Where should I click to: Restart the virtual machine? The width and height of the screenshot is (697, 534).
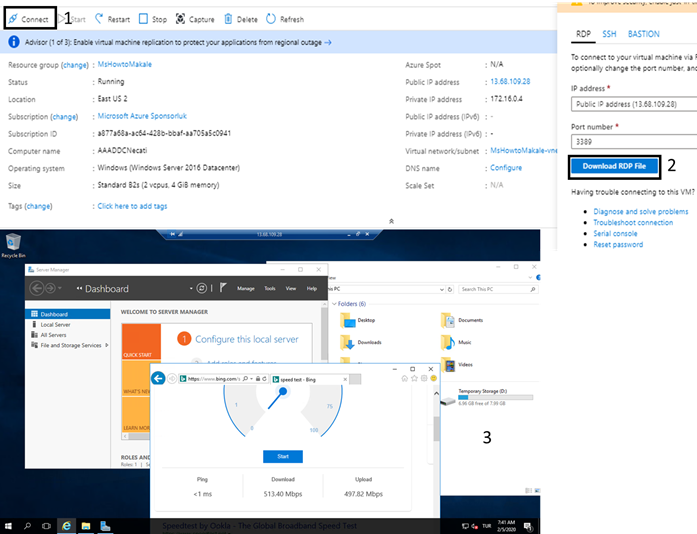[x=112, y=19]
